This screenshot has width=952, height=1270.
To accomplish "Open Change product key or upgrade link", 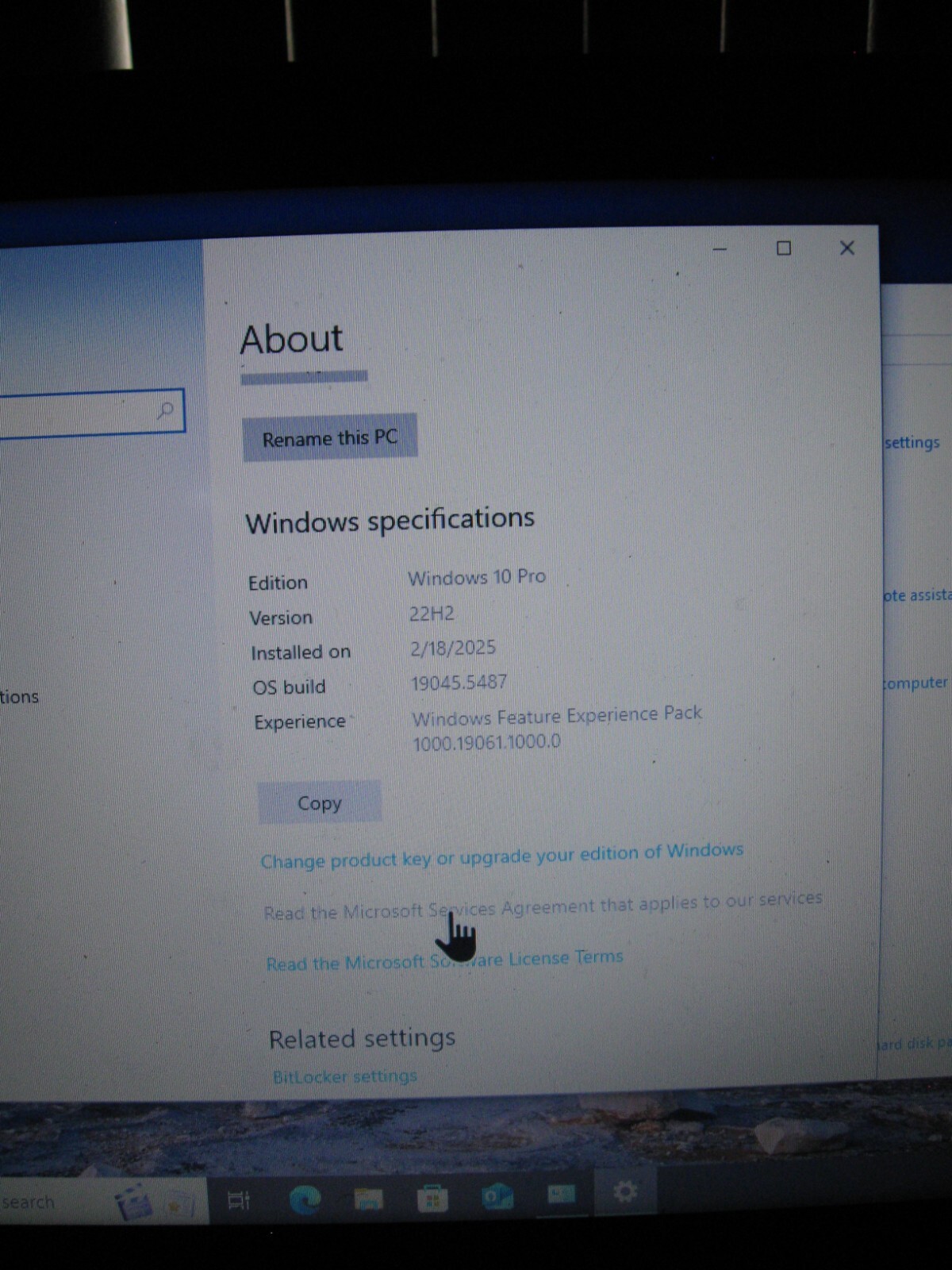I will [502, 856].
